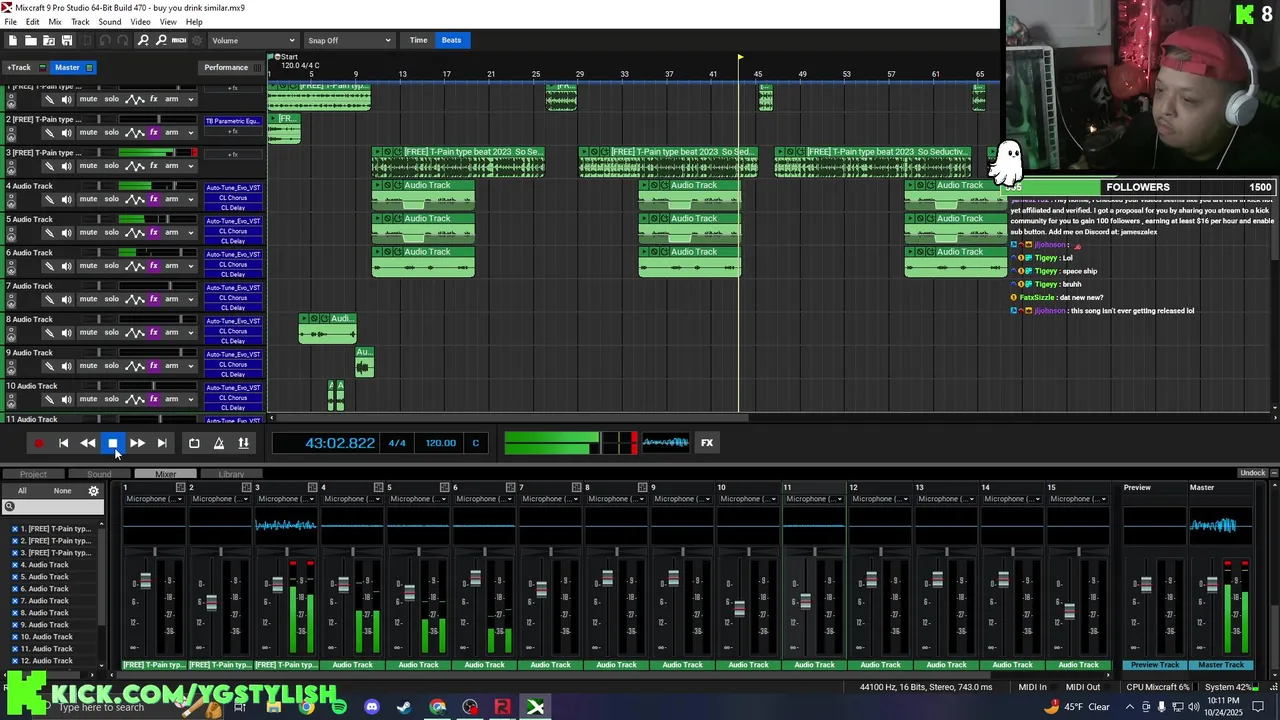Uncheck 1. [FREE] T-Pain in mixer list
This screenshot has height=720, width=1280.
15,529
